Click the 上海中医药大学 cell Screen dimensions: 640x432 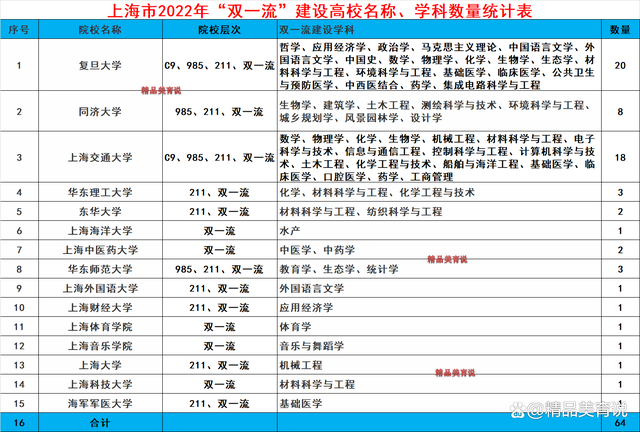coord(100,250)
